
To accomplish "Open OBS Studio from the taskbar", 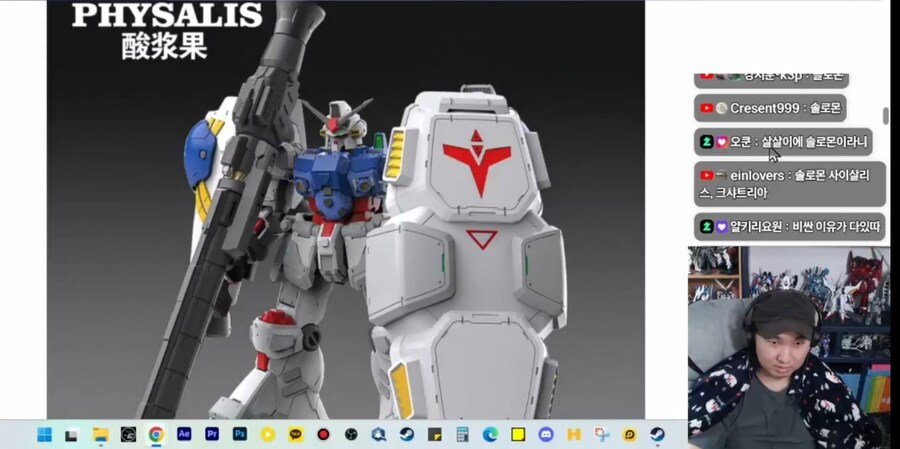I will (x=351, y=435).
